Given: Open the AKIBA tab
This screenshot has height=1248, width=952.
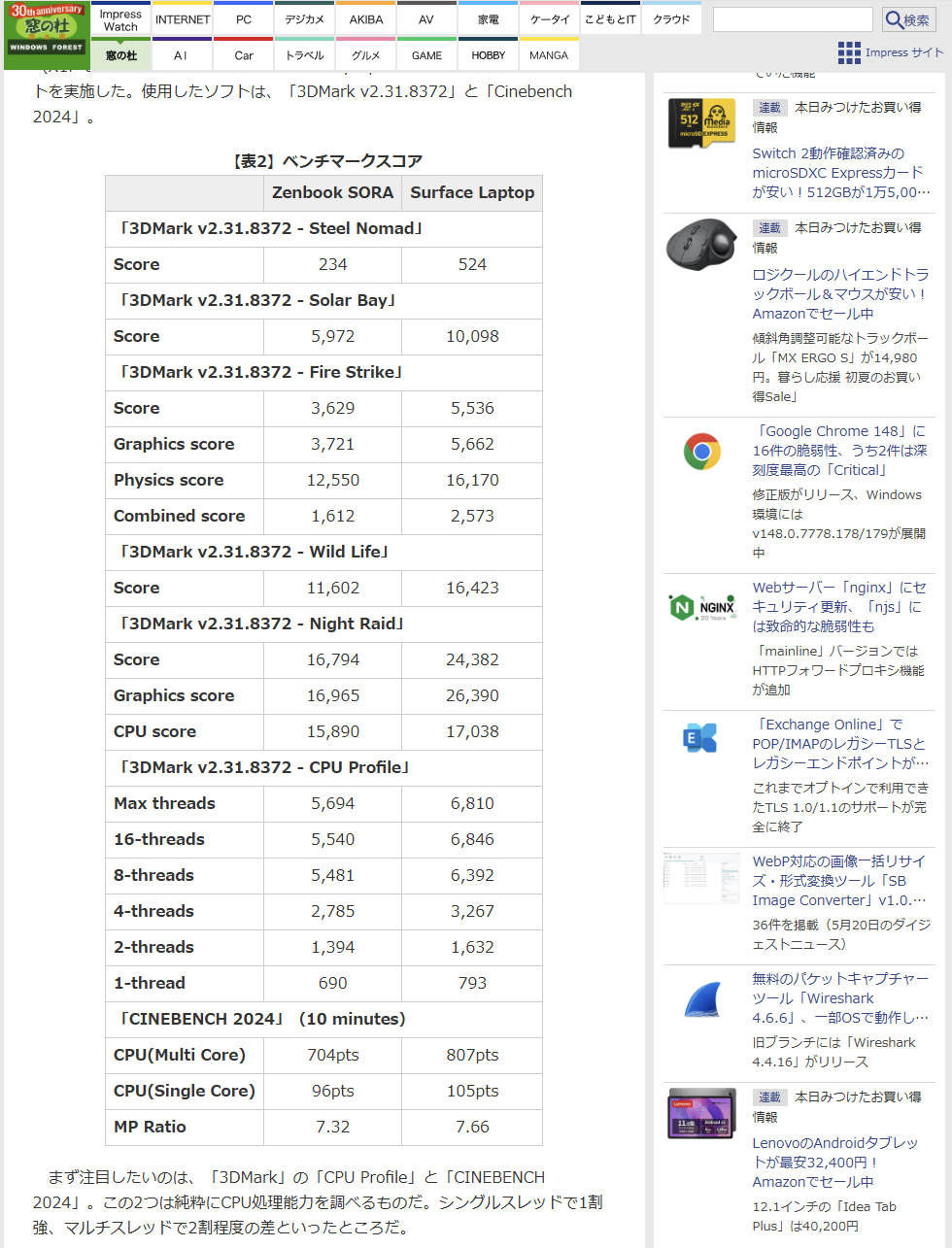Looking at the screenshot, I should click(x=366, y=19).
